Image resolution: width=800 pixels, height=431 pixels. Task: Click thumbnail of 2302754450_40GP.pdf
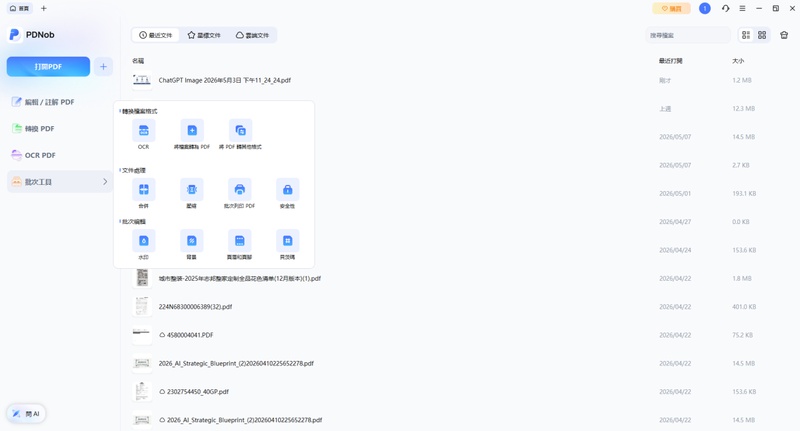pyautogui.click(x=142, y=392)
